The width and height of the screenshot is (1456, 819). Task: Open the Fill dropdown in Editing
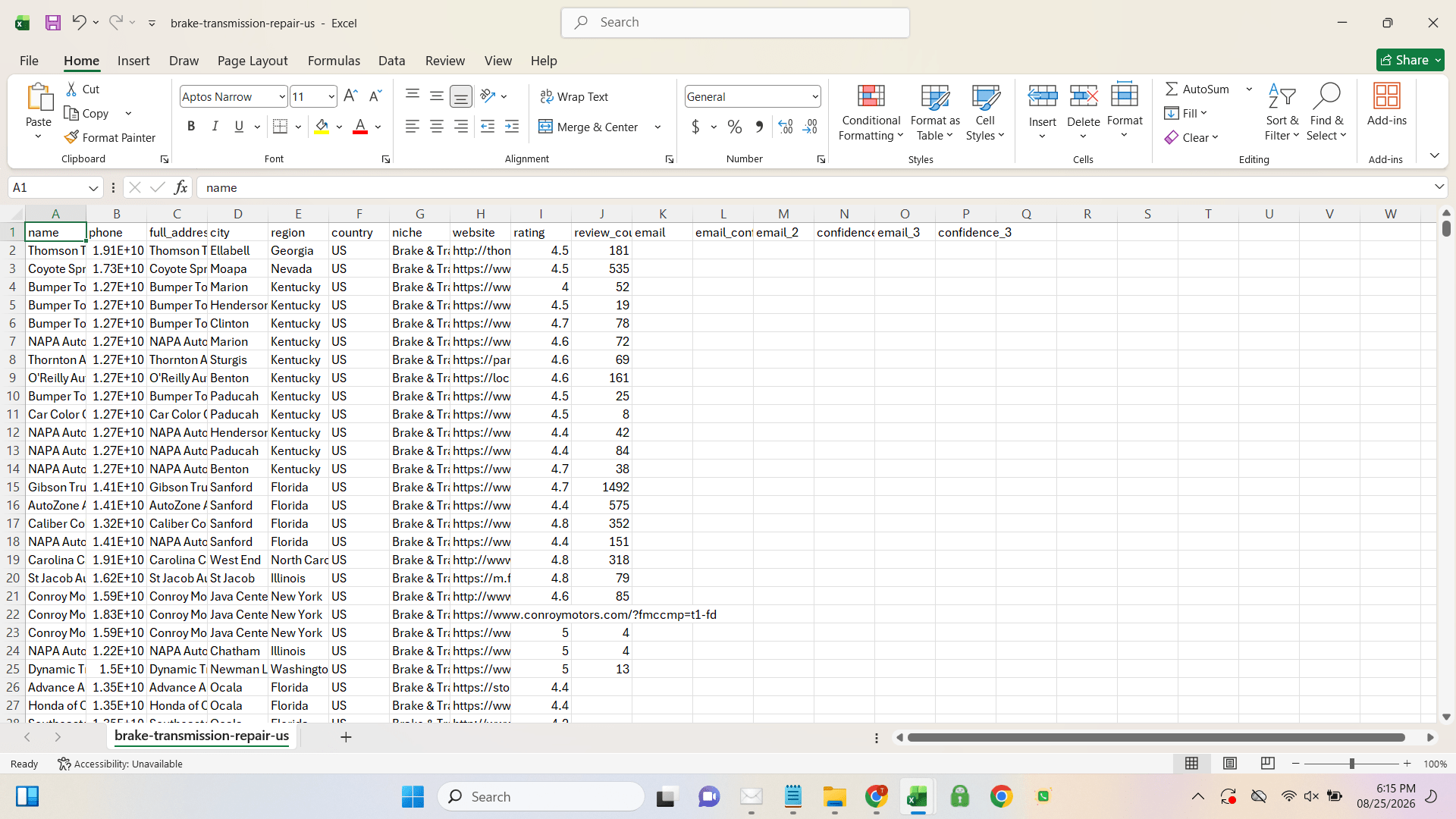(1186, 113)
